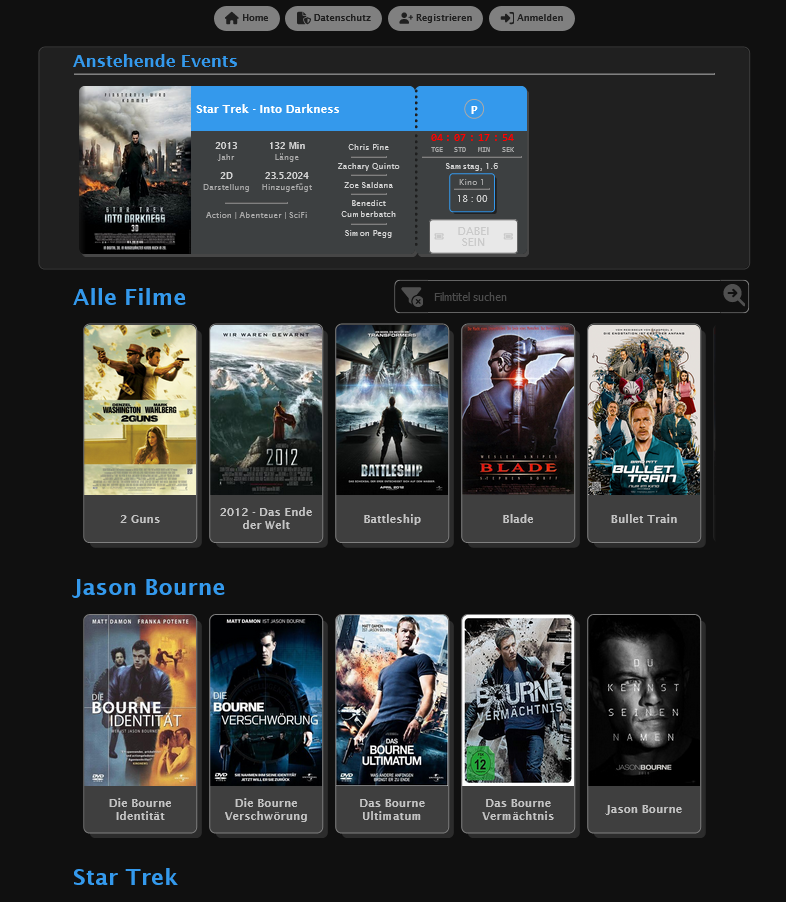The image size is (786, 902).
Task: Select the Kino 1 18:00 showtime box
Action: (x=472, y=193)
